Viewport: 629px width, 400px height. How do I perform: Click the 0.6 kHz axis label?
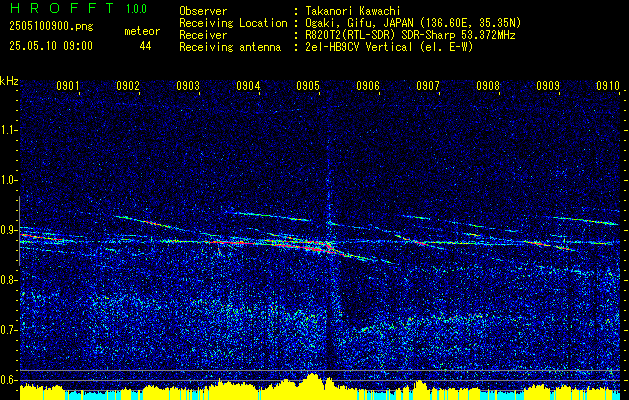(x=9, y=380)
